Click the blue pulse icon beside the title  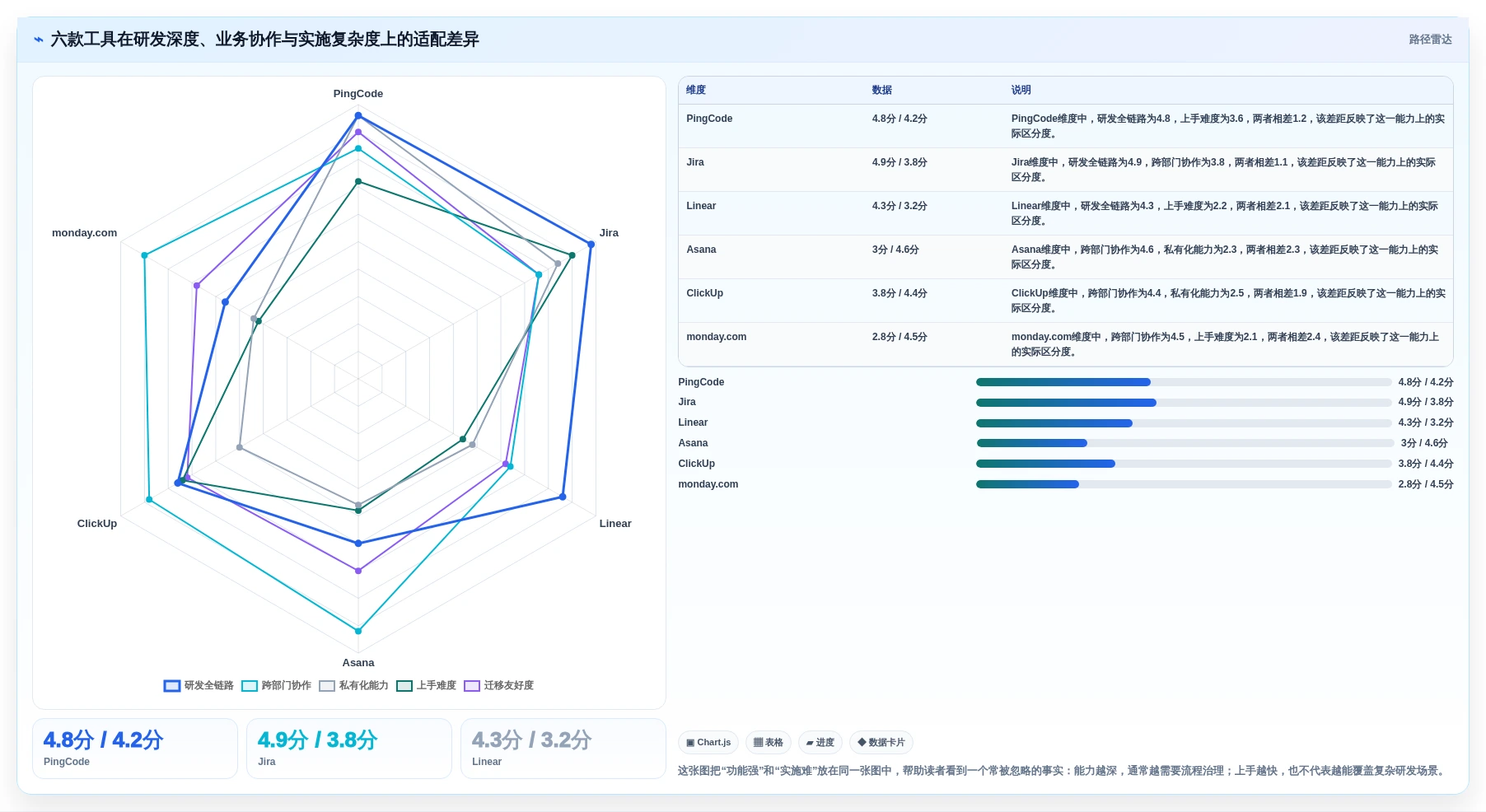39,40
